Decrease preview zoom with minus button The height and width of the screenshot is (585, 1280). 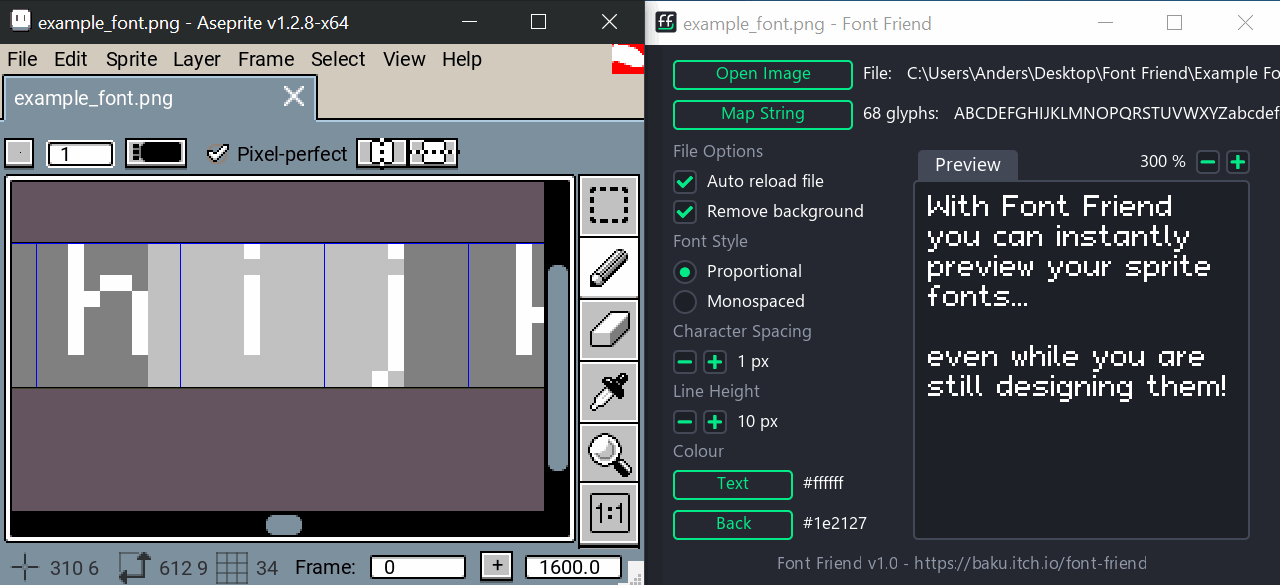[1208, 162]
